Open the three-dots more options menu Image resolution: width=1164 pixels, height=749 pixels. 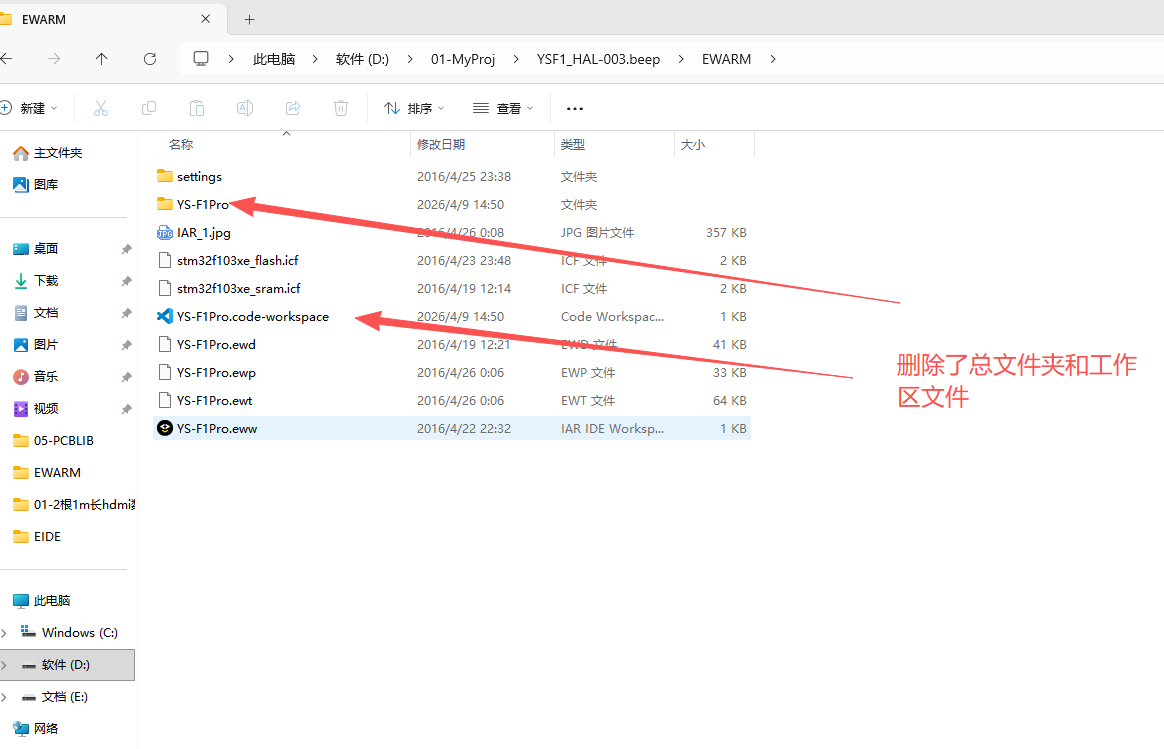click(x=575, y=108)
